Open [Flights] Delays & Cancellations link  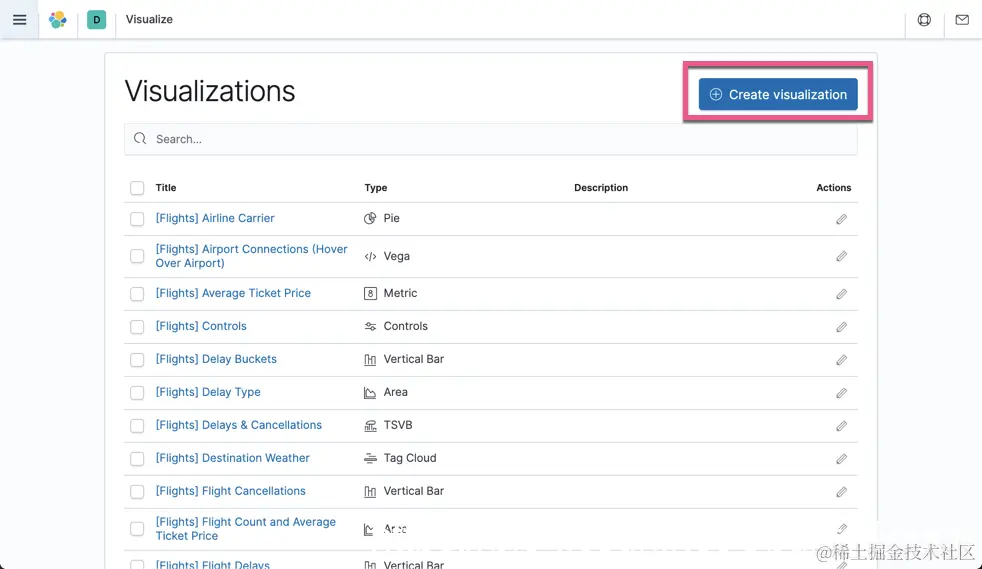[x=239, y=425]
